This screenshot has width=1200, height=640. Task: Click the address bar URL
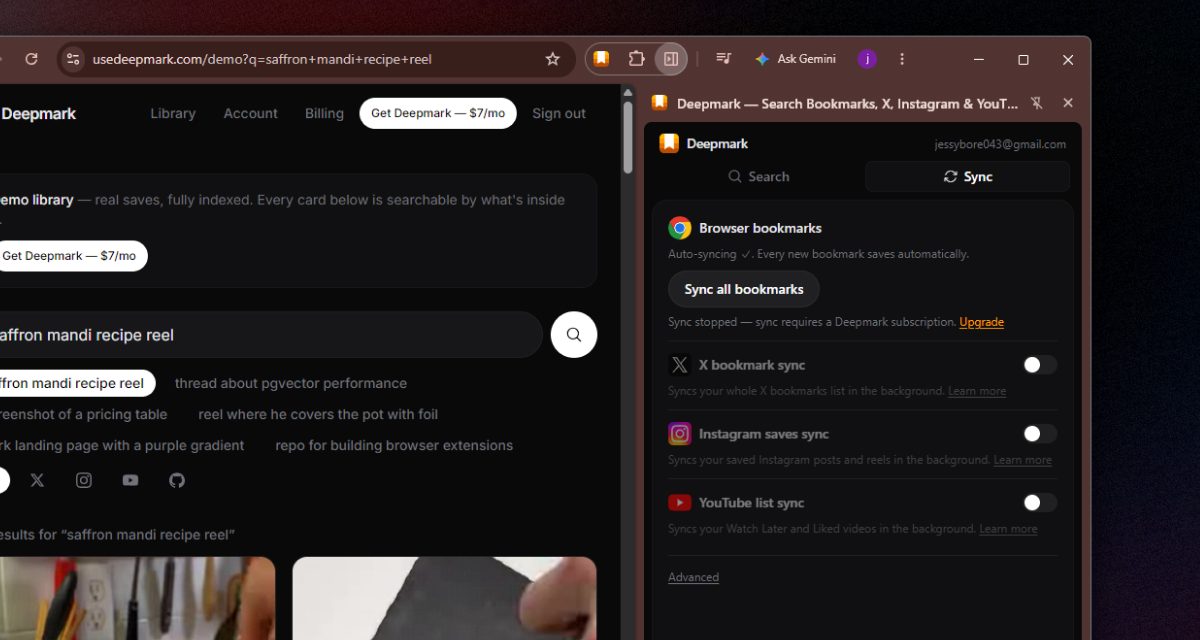(262, 59)
